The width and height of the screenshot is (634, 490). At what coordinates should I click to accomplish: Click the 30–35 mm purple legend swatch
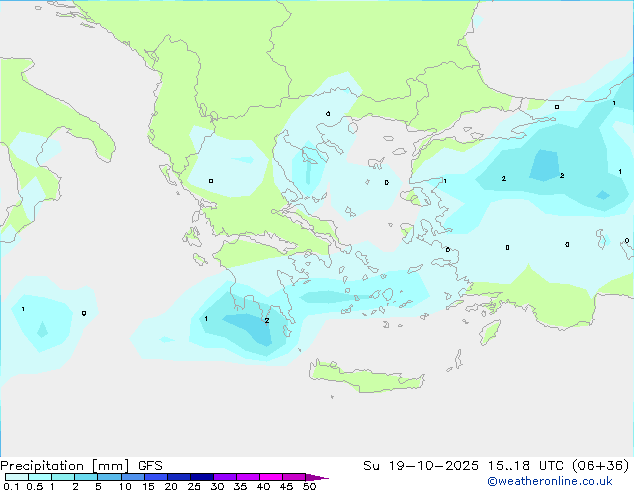click(x=225, y=477)
